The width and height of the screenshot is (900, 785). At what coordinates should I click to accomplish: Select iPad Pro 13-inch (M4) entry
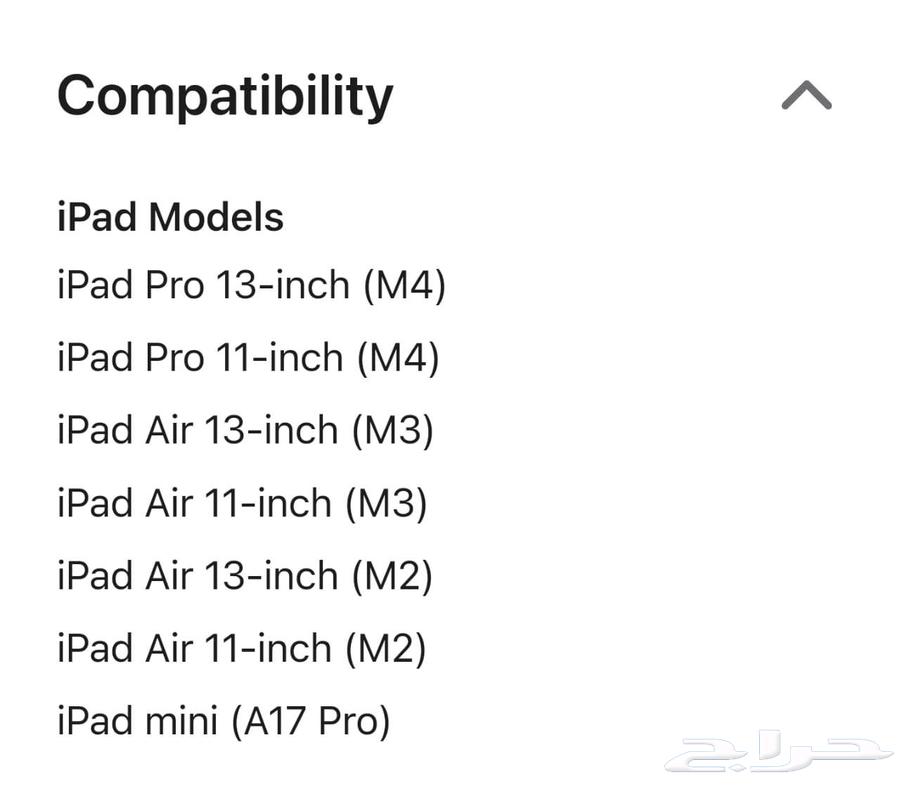[x=251, y=285]
